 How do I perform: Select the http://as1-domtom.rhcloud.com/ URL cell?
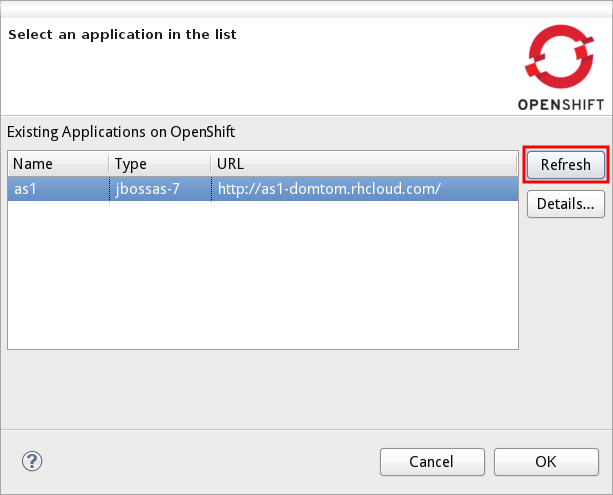point(365,189)
